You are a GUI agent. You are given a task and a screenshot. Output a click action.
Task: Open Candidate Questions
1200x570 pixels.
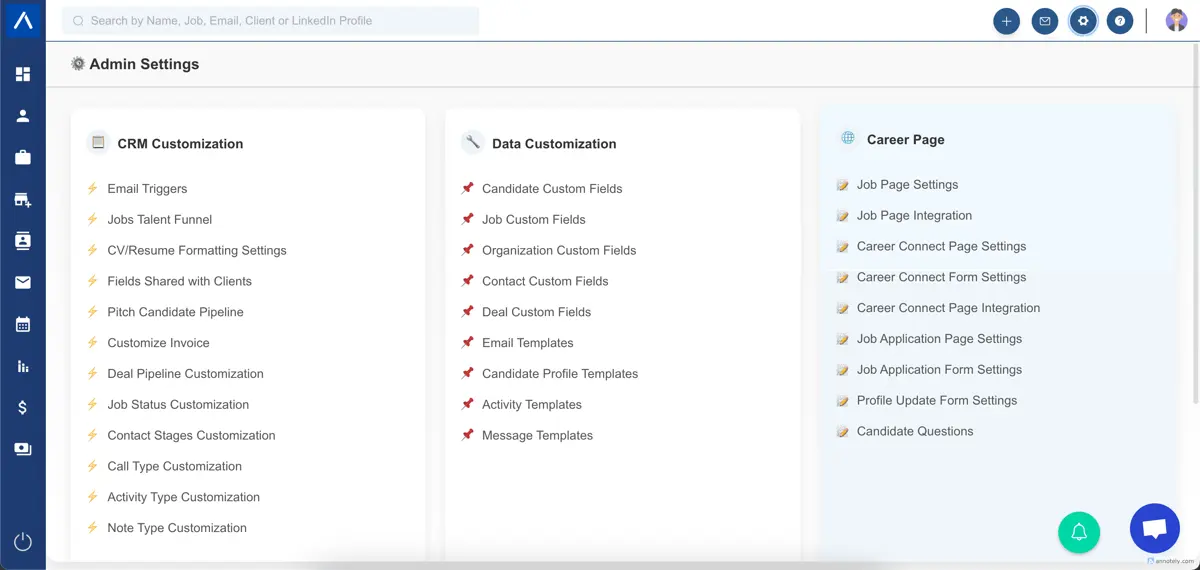pyautogui.click(x=915, y=432)
